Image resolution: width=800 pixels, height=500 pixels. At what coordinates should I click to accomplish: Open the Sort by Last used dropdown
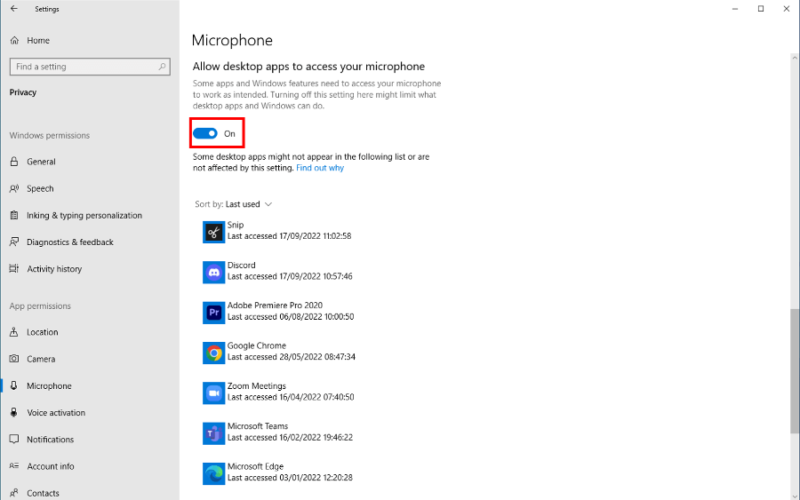(233, 204)
